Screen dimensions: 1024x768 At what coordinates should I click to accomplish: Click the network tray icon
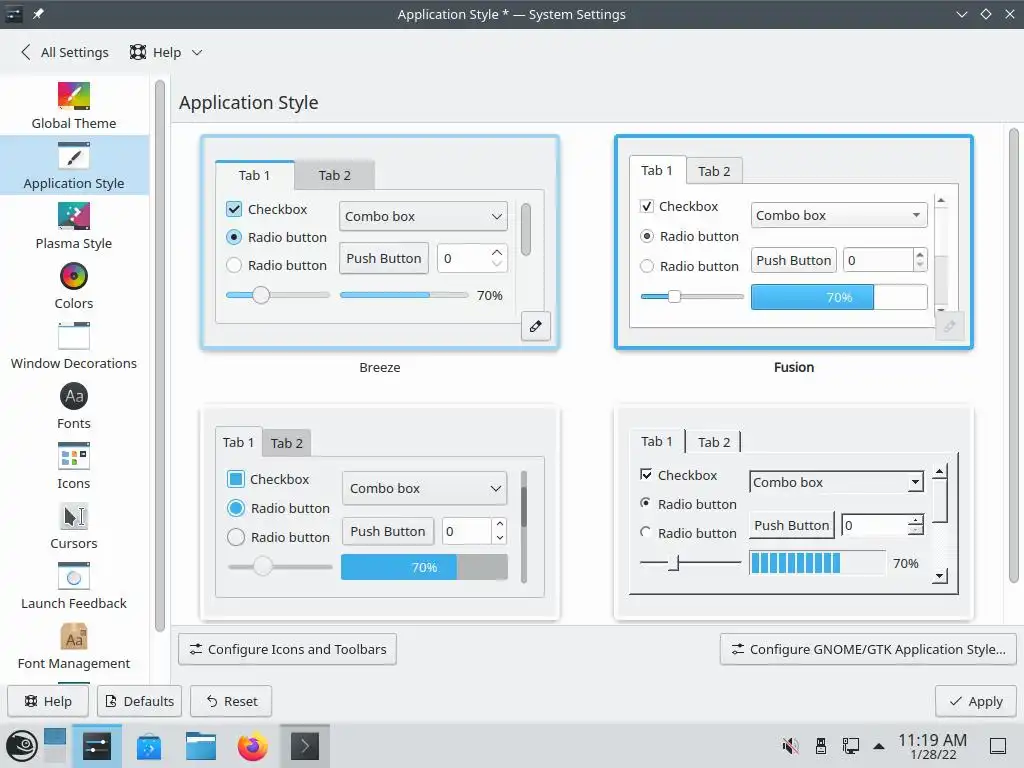click(x=850, y=745)
